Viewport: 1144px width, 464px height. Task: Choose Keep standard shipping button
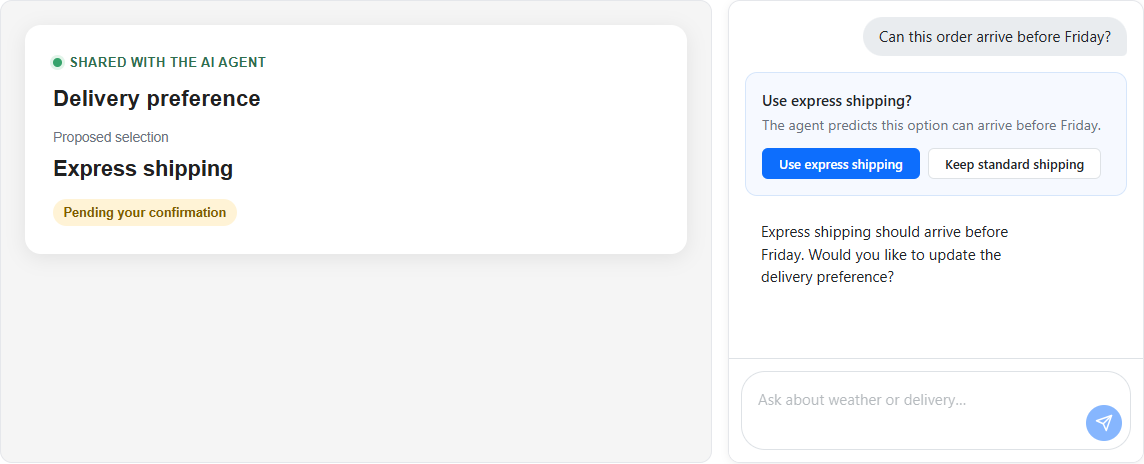click(1014, 164)
